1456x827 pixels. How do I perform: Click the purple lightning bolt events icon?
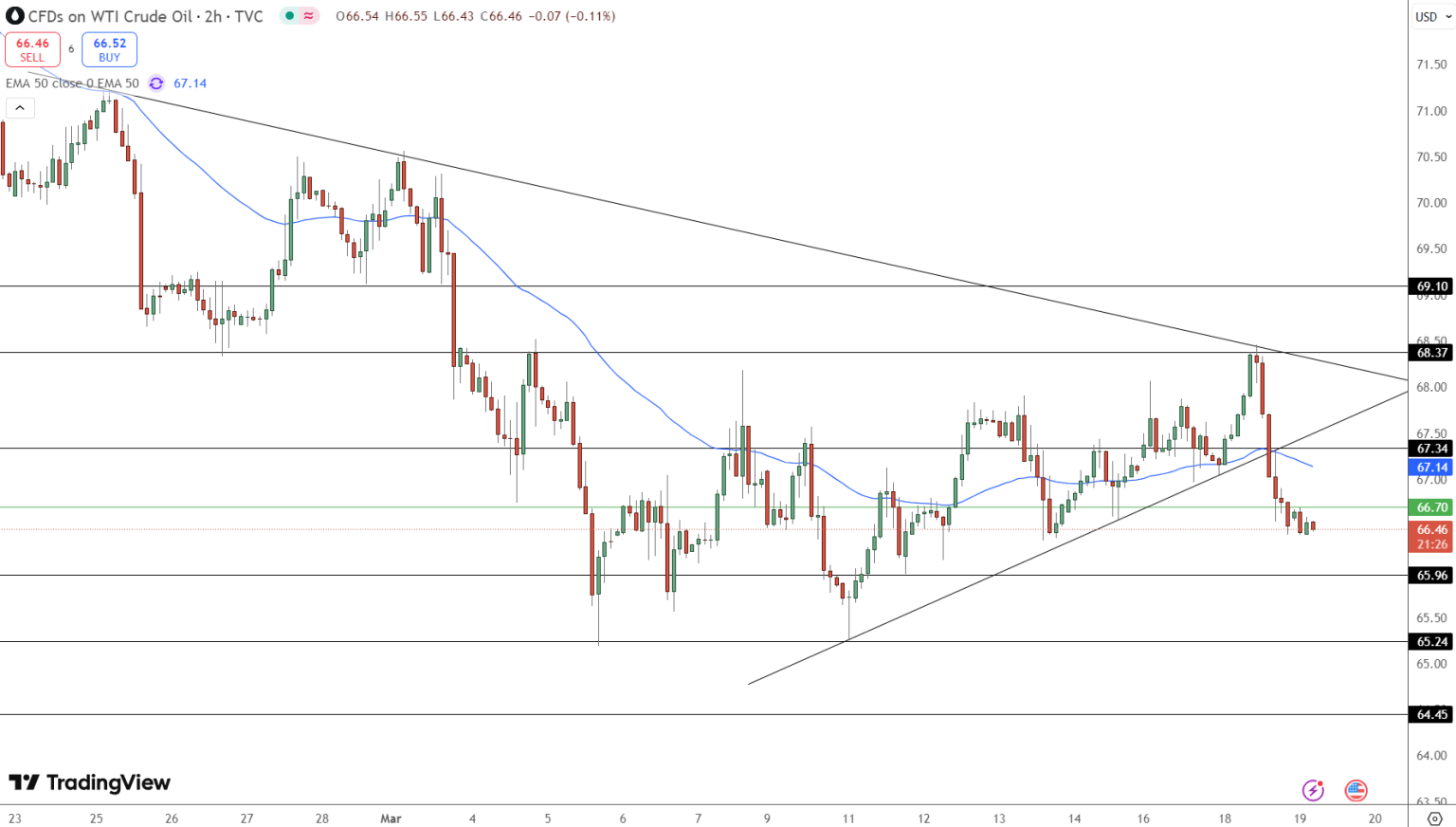pos(1313,790)
